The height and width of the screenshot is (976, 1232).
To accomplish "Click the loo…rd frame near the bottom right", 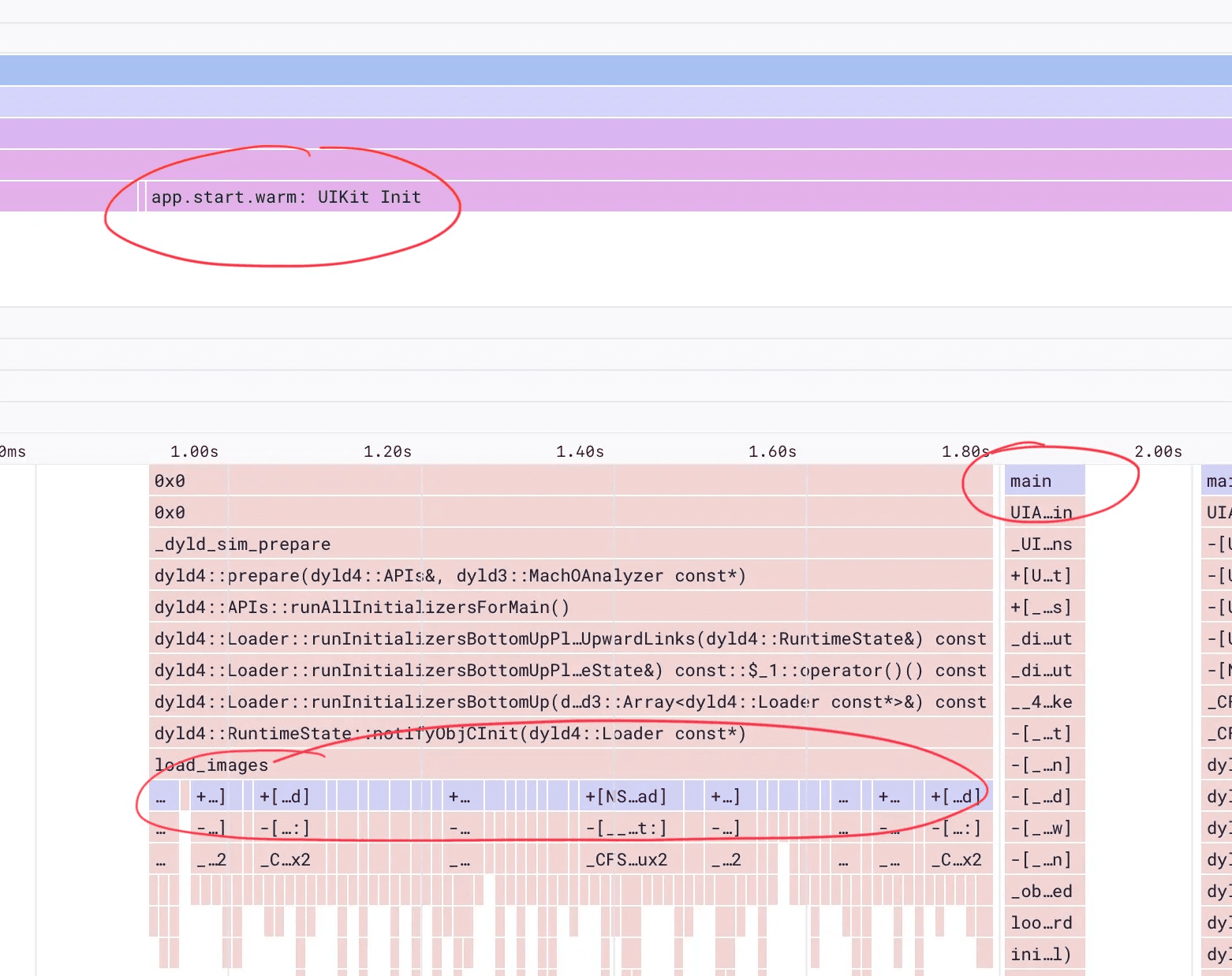I will coord(1041,922).
